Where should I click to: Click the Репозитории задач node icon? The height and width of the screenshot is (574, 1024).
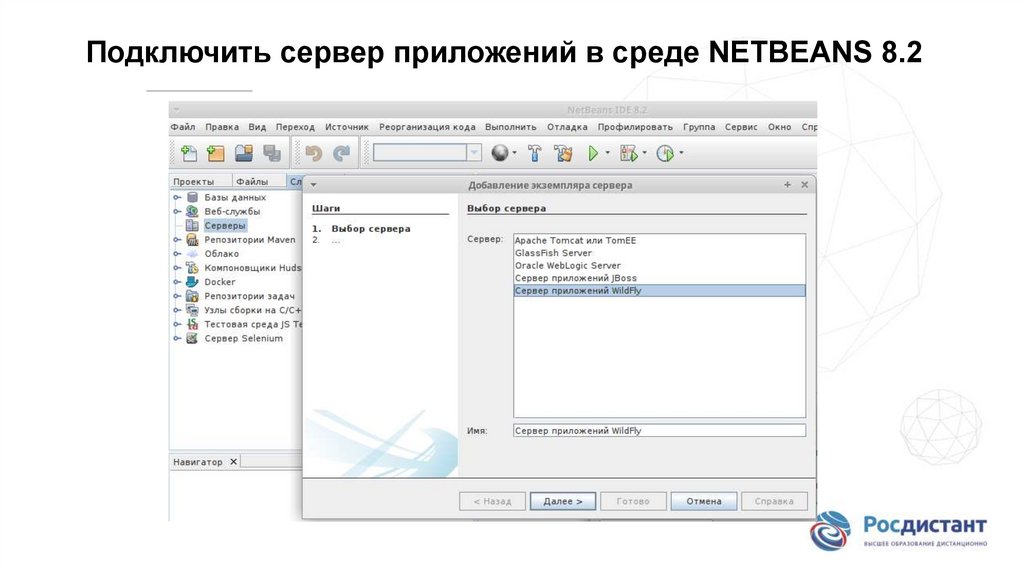[x=192, y=296]
